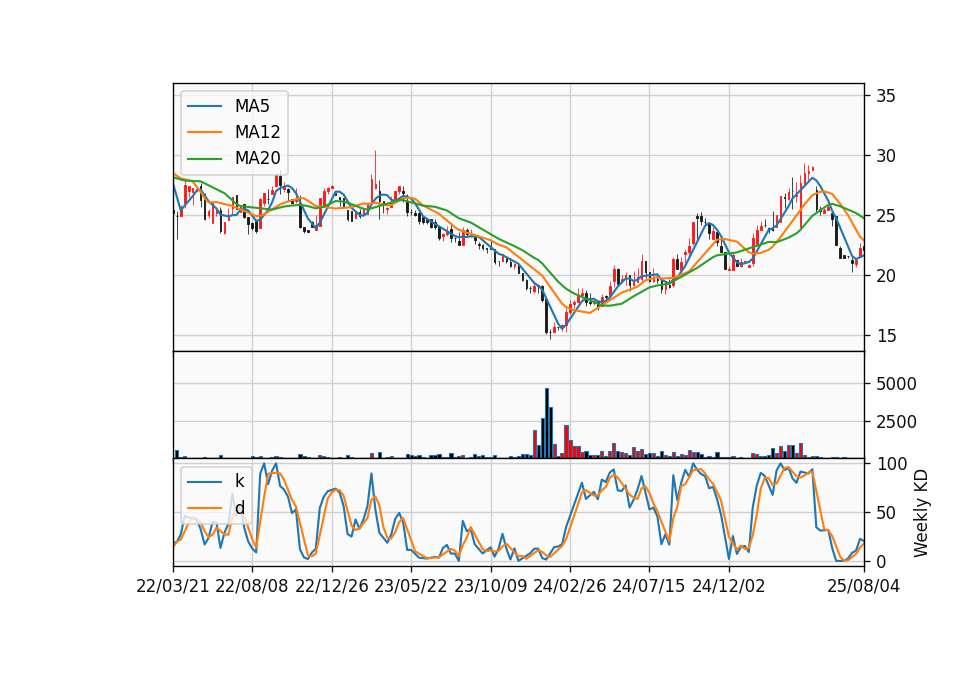Click the KD axis value 0
The image size is (960, 690).
pyautogui.click(x=881, y=561)
